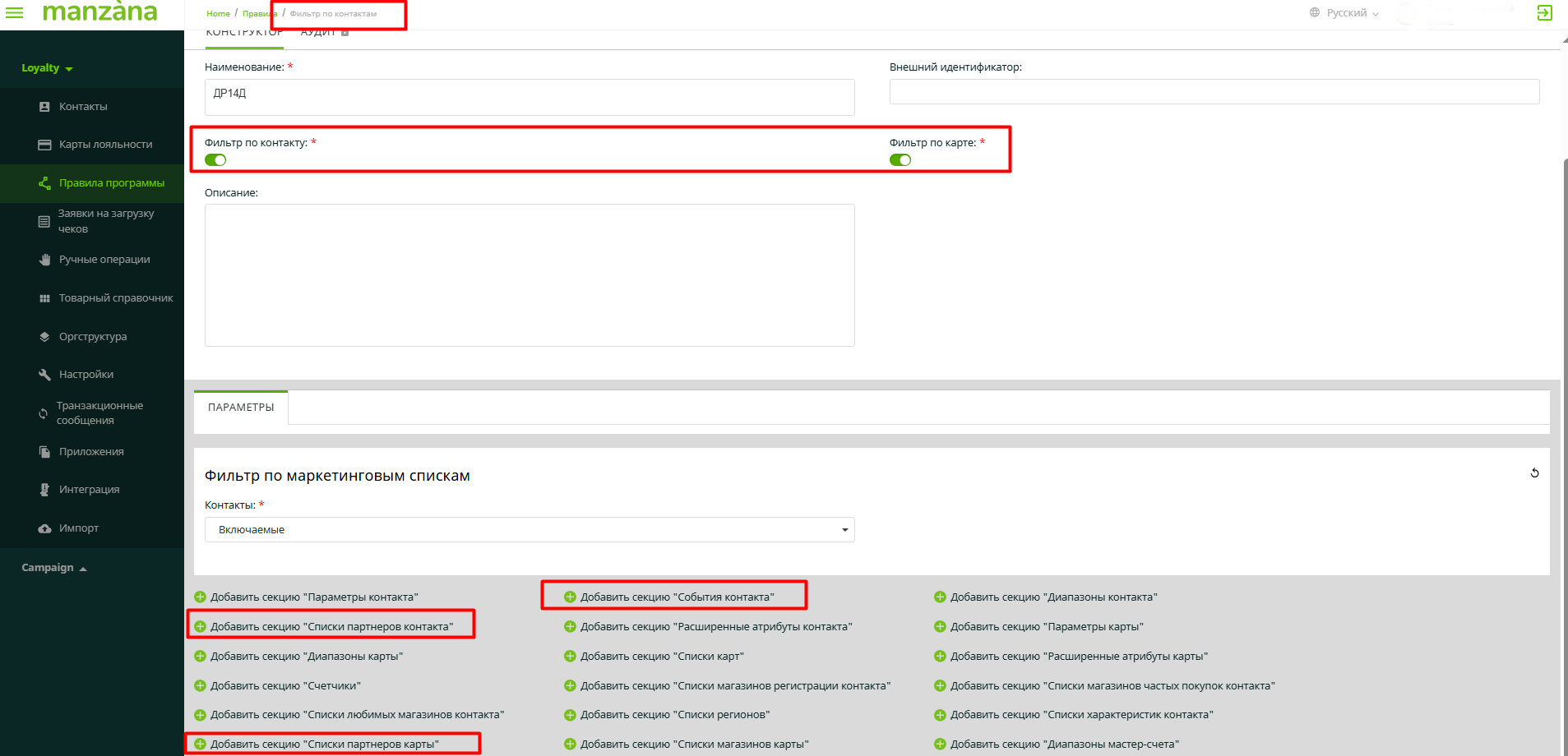The image size is (1568, 756).
Task: Open the Русский language selector
Action: point(1346,13)
